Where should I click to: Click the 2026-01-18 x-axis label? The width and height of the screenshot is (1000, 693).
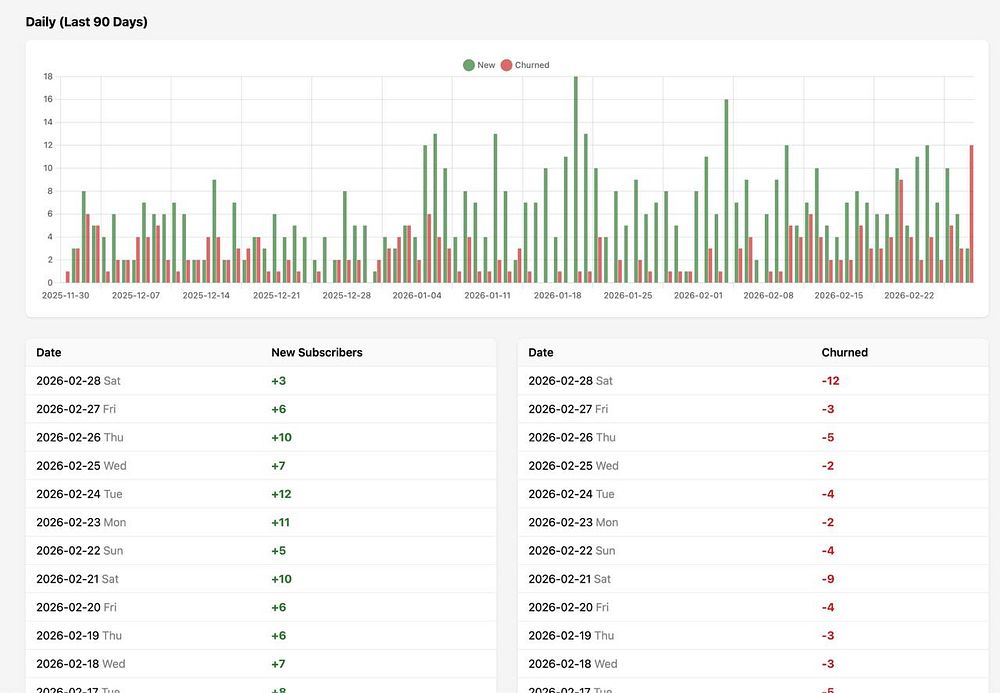coord(557,295)
